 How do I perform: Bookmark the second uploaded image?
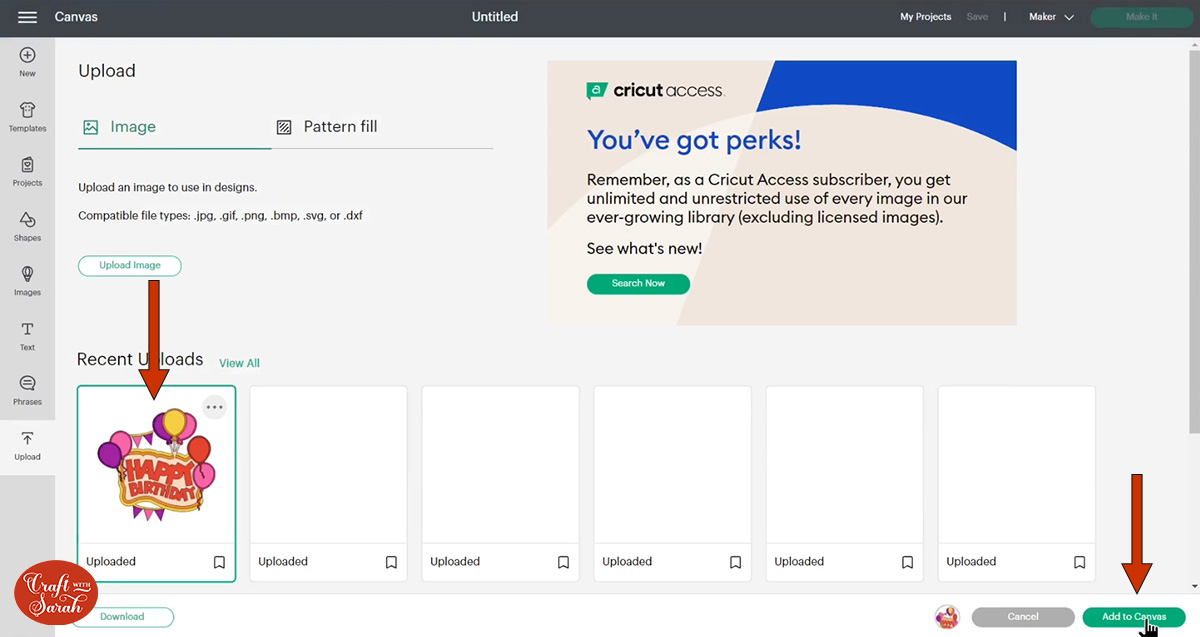pyautogui.click(x=391, y=562)
